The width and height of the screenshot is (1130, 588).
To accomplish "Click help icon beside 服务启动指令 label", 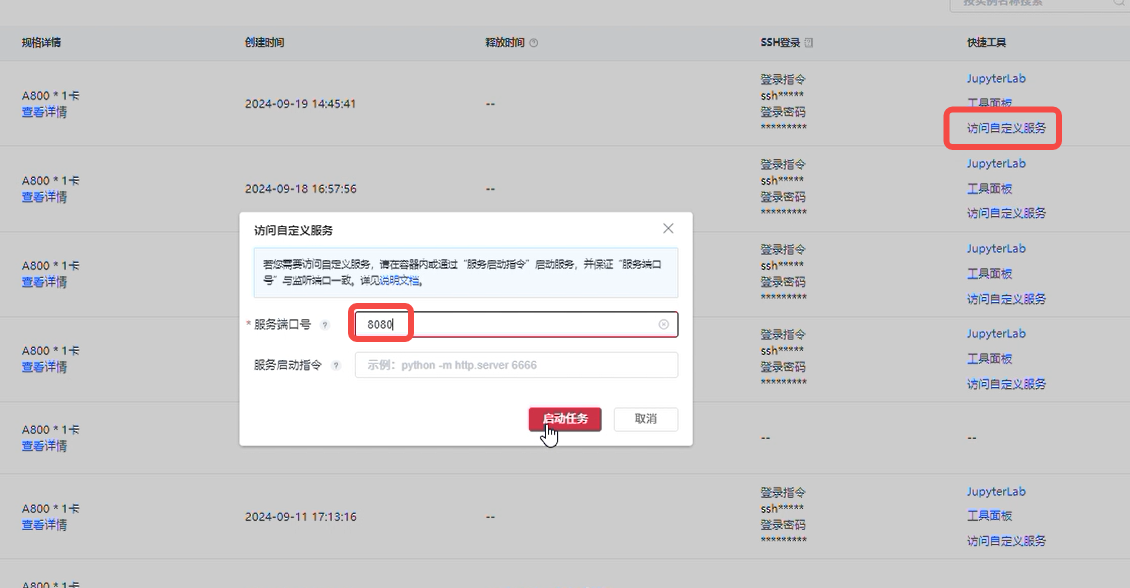I will (336, 366).
